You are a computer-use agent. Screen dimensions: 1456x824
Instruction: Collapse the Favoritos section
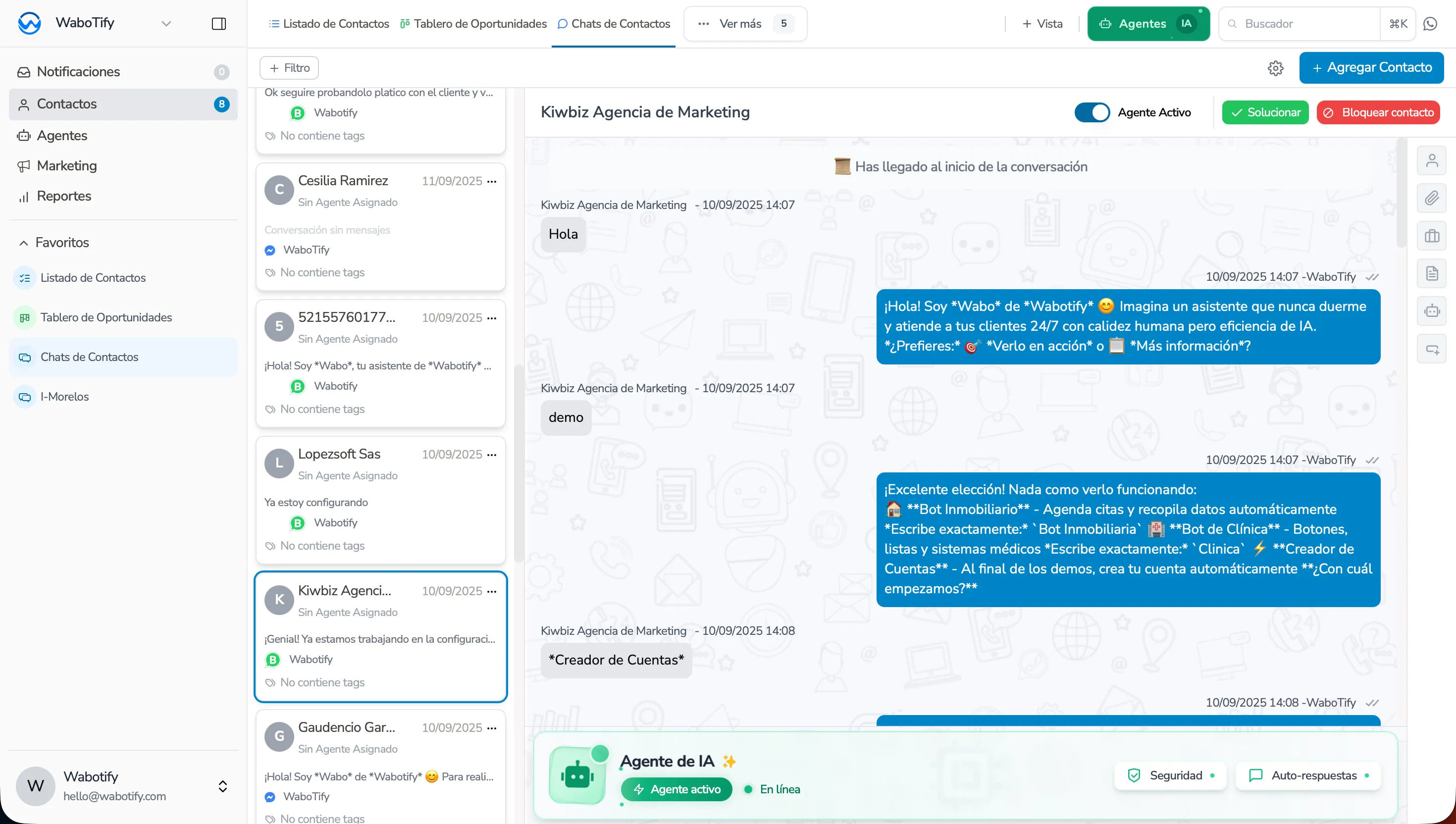24,243
